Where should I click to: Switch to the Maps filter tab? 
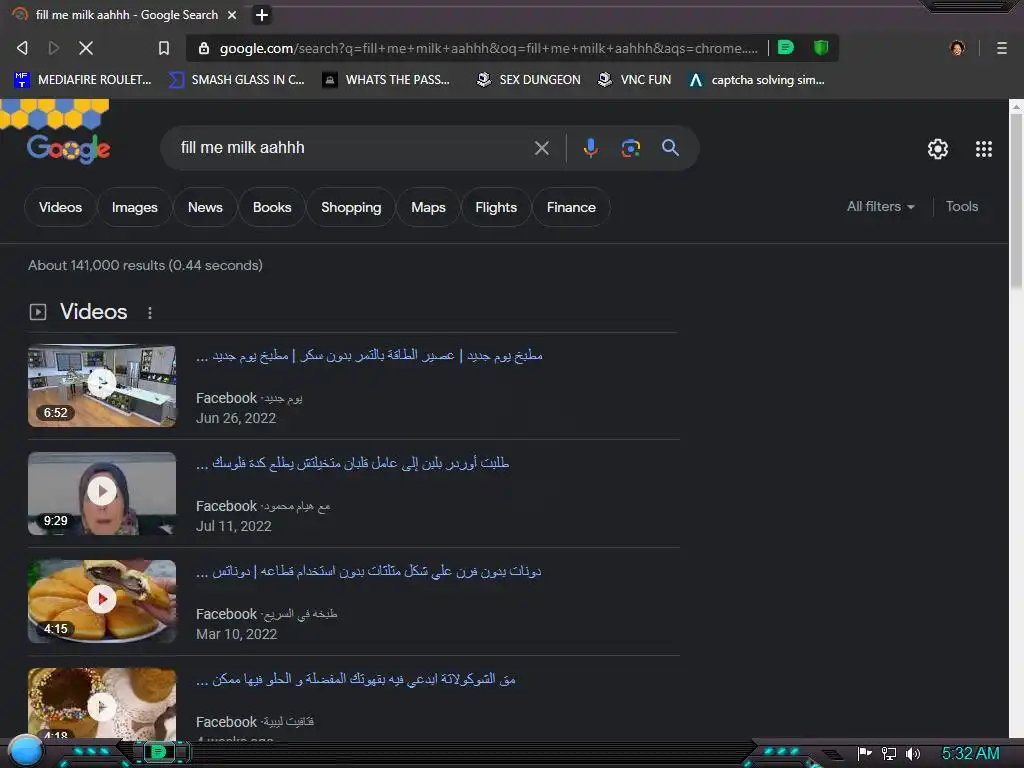click(428, 207)
